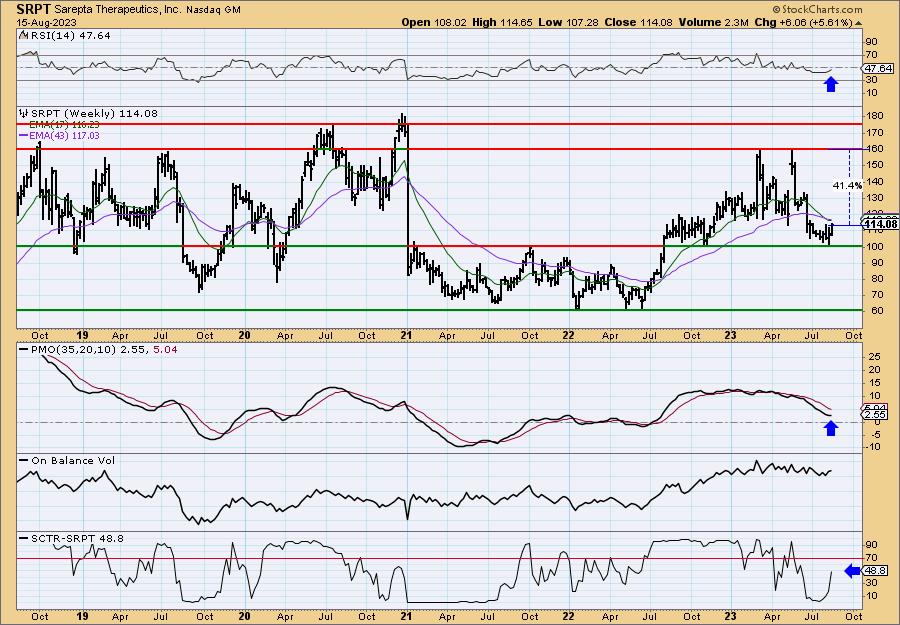Click the Nasdaq GM exchange label
The image size is (900, 625).
(x=213, y=10)
